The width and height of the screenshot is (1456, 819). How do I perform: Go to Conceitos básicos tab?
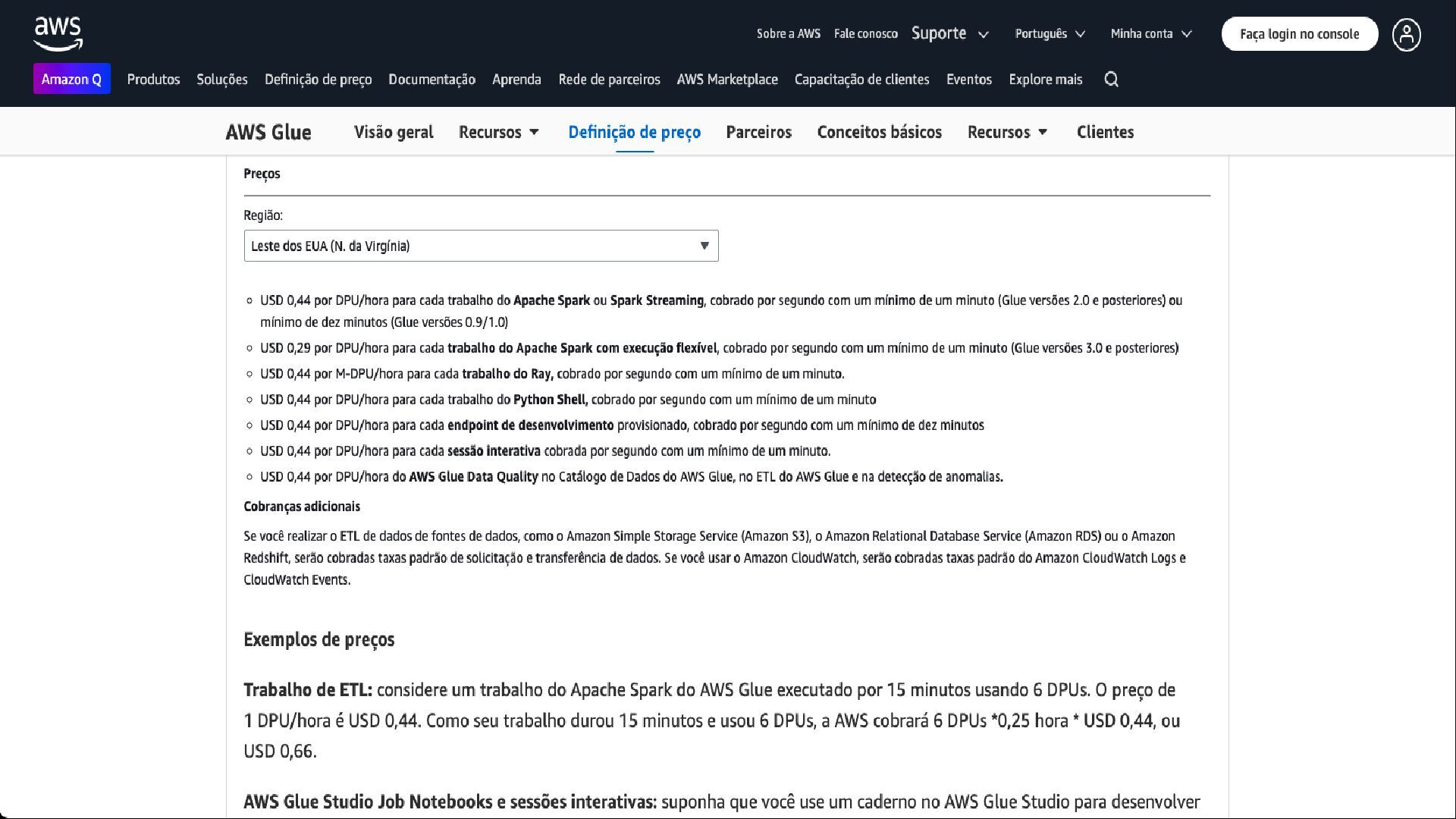879,132
